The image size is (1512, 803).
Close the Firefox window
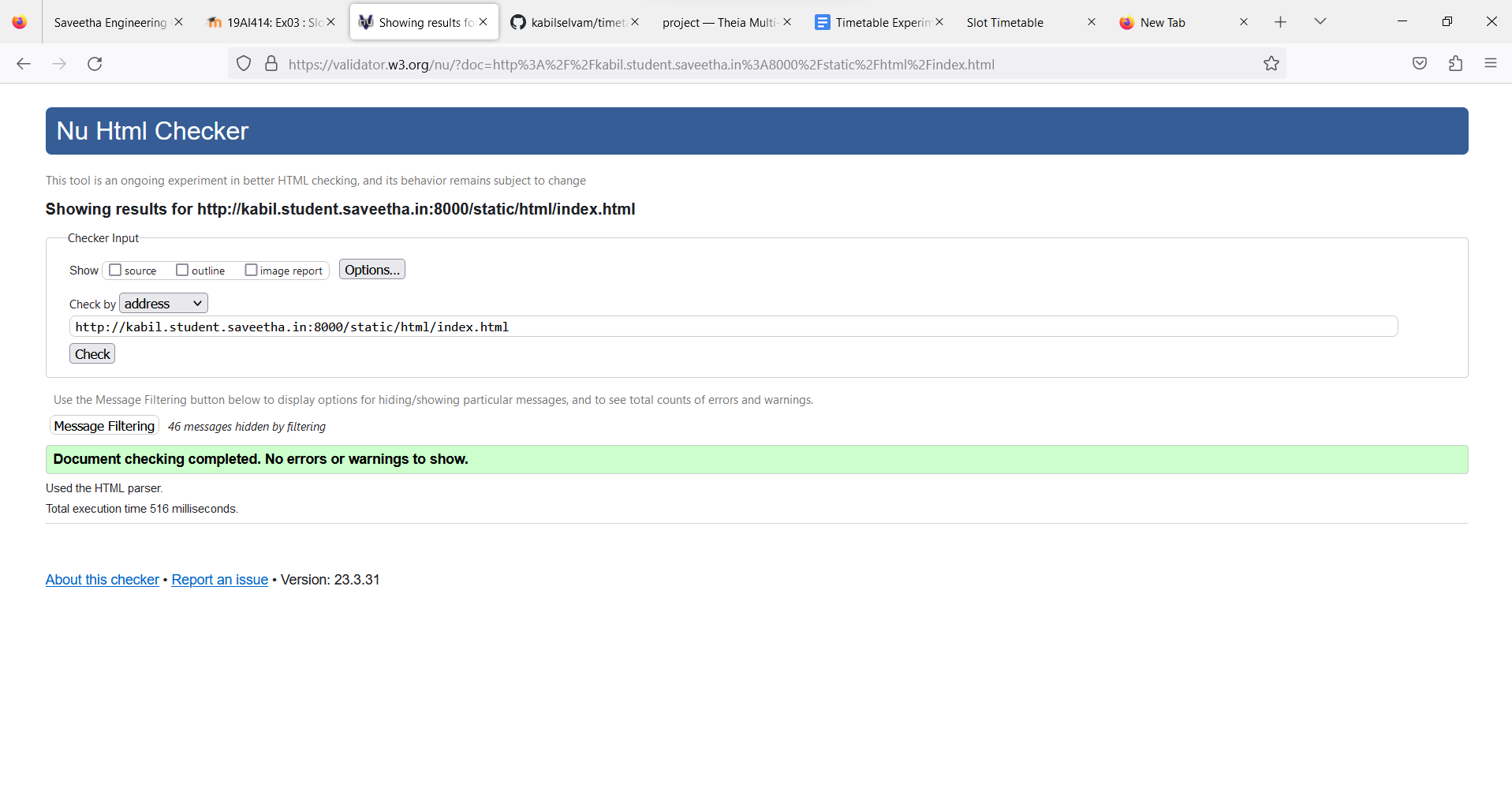pyautogui.click(x=1491, y=22)
